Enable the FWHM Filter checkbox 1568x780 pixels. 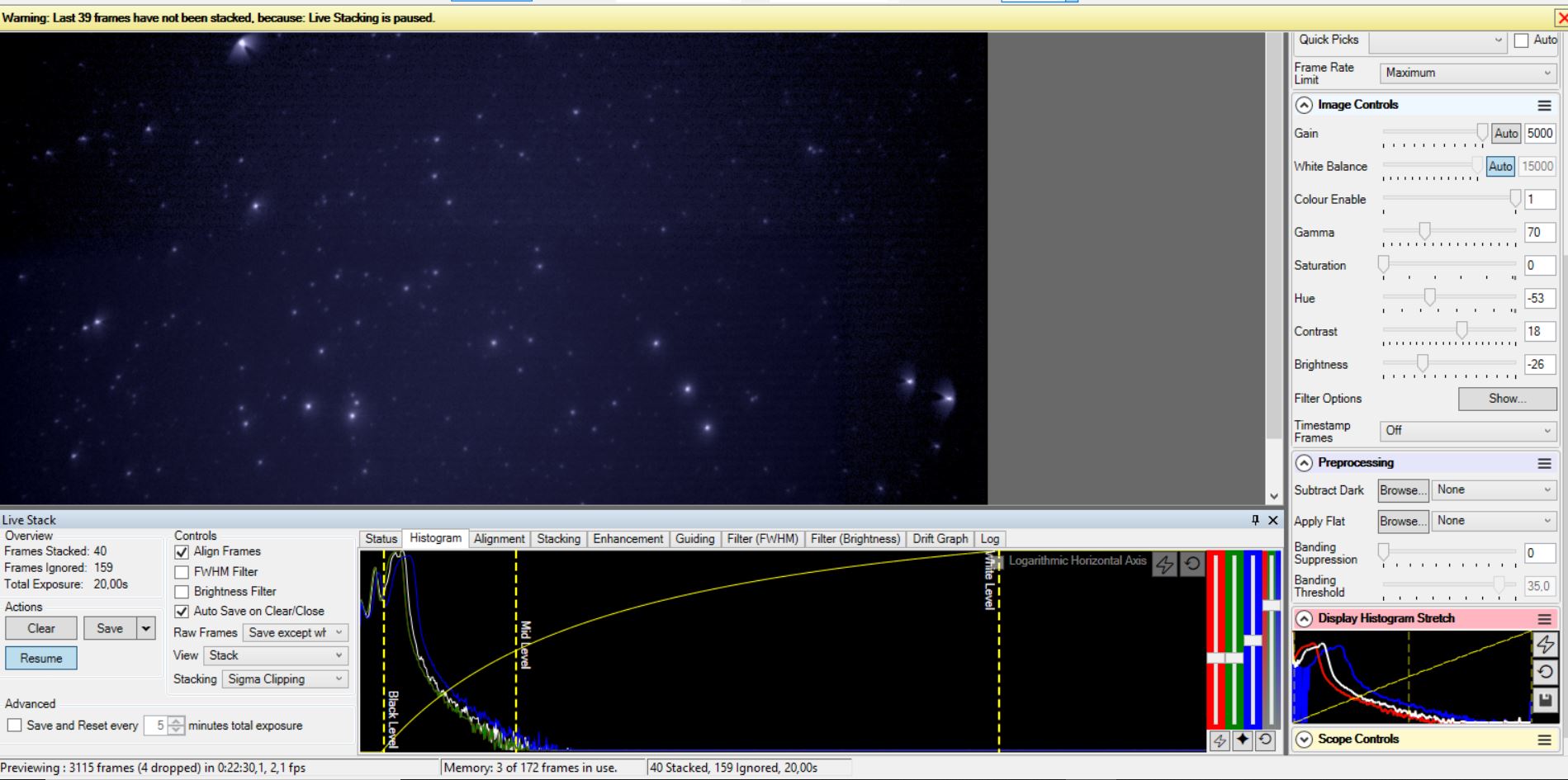point(182,572)
